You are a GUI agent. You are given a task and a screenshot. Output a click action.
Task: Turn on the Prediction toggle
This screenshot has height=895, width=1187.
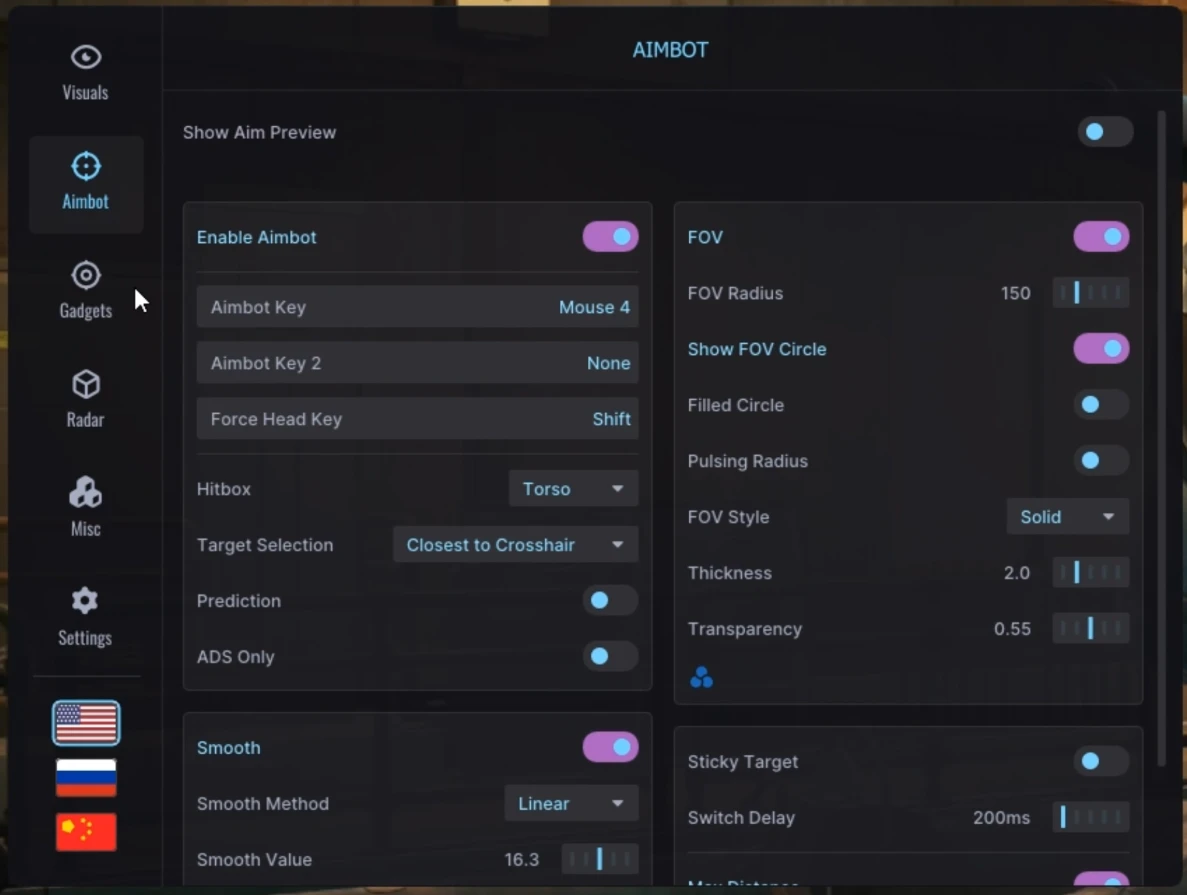pos(610,600)
